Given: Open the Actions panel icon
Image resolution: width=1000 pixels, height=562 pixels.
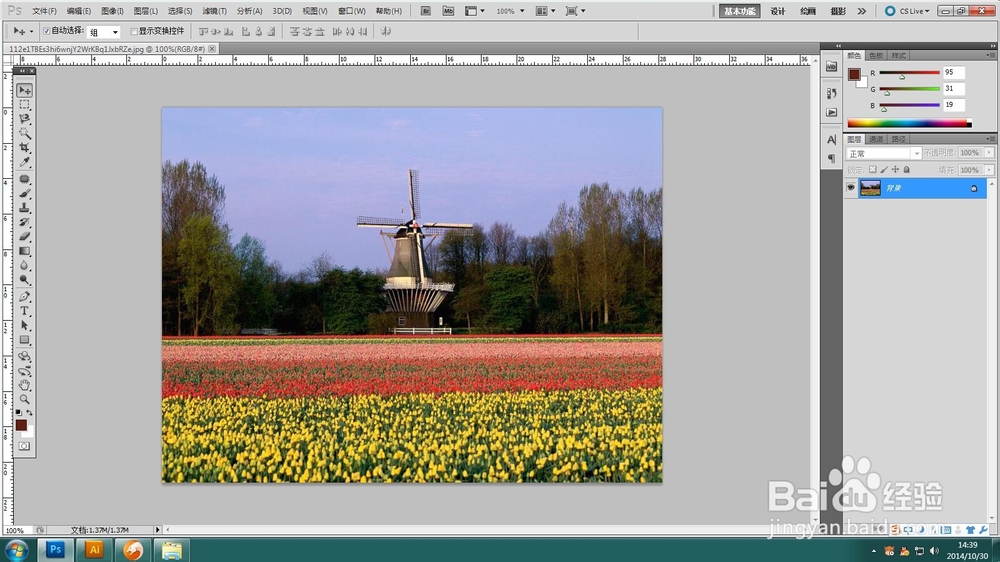Looking at the screenshot, I should pos(832,112).
